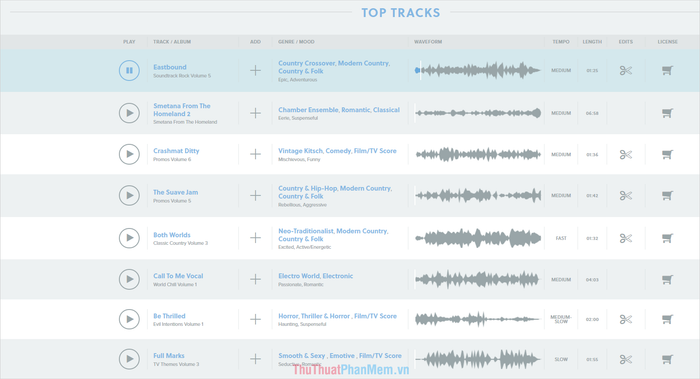Image resolution: width=700 pixels, height=379 pixels.
Task: Select album text Soundtrack Rock Volume 5
Action: (x=182, y=76)
